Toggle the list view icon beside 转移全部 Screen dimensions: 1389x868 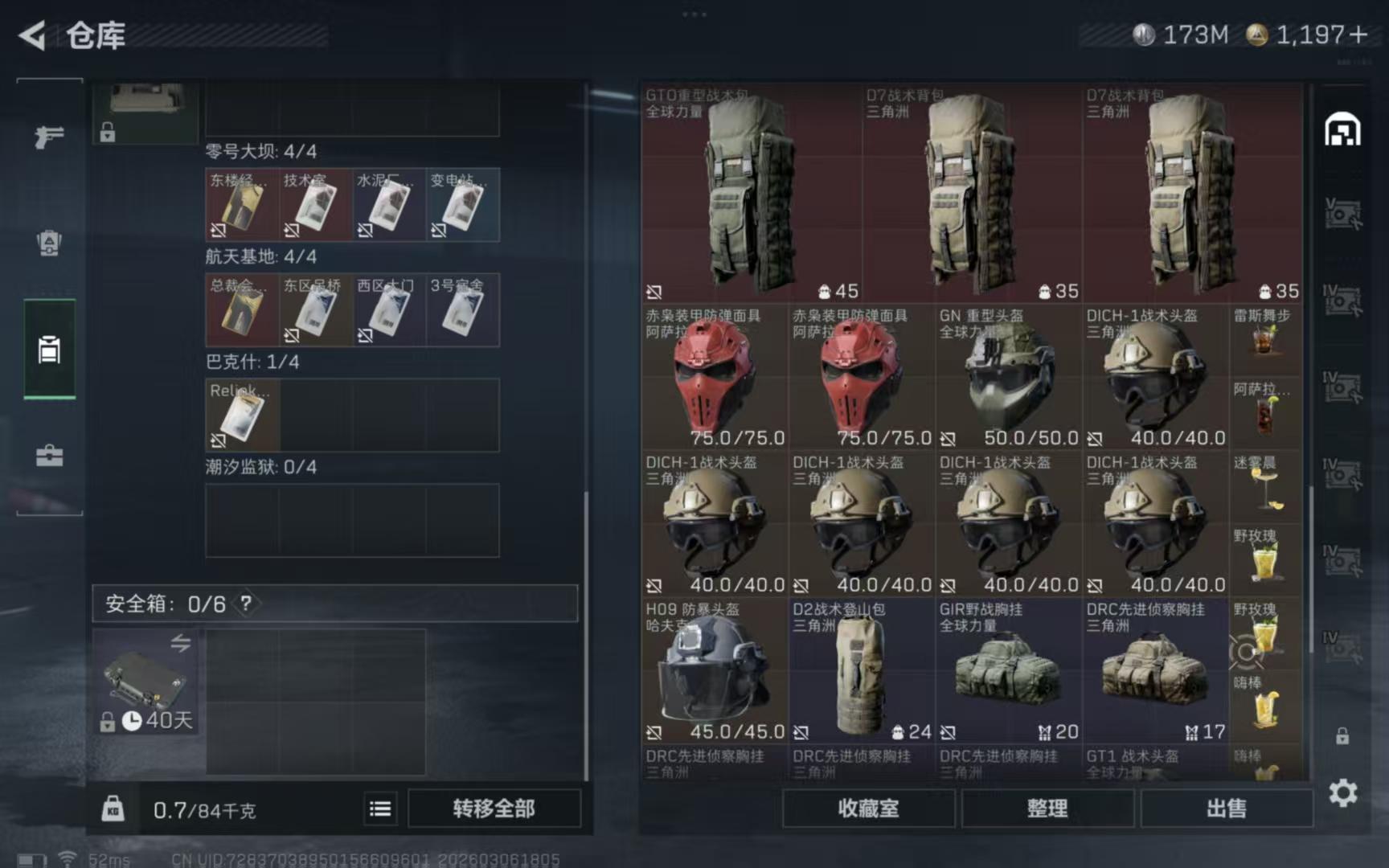380,809
